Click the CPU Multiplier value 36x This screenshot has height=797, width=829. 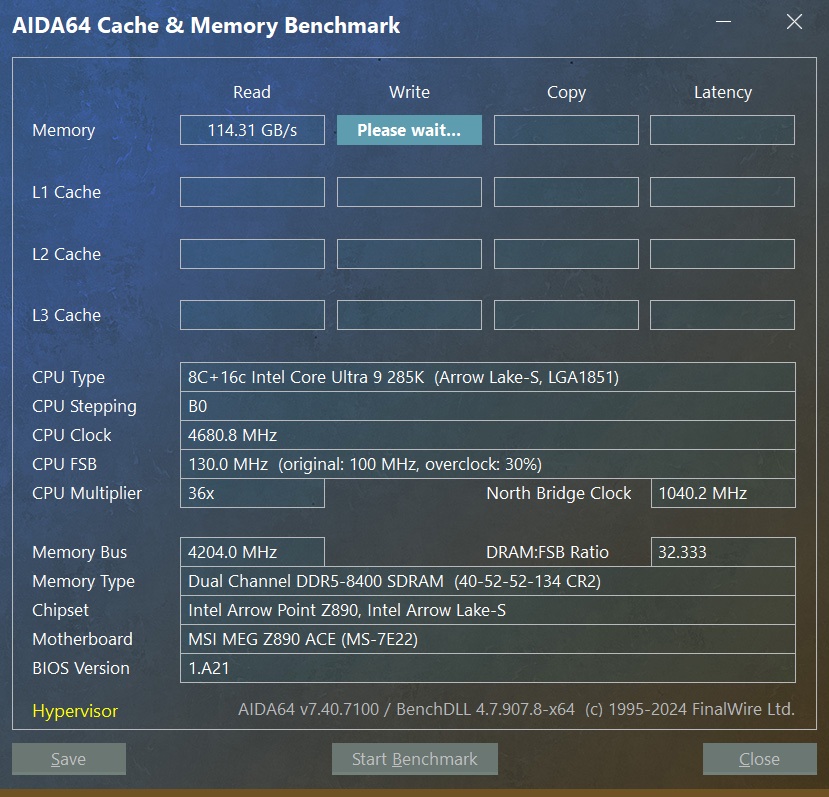(x=252, y=493)
